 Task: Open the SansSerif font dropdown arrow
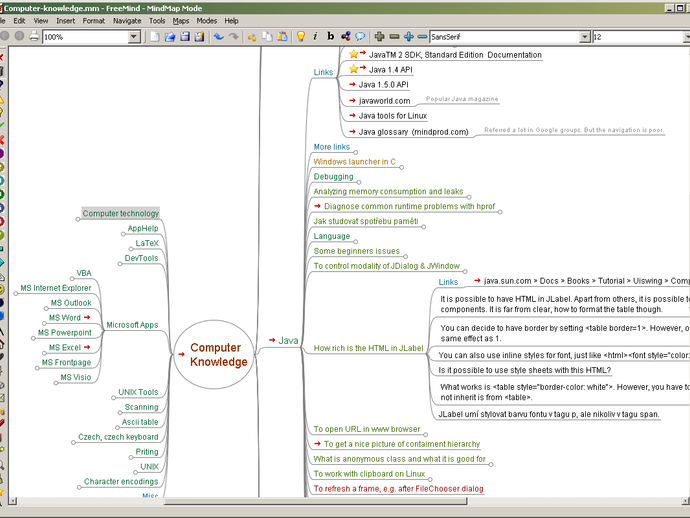coord(585,37)
